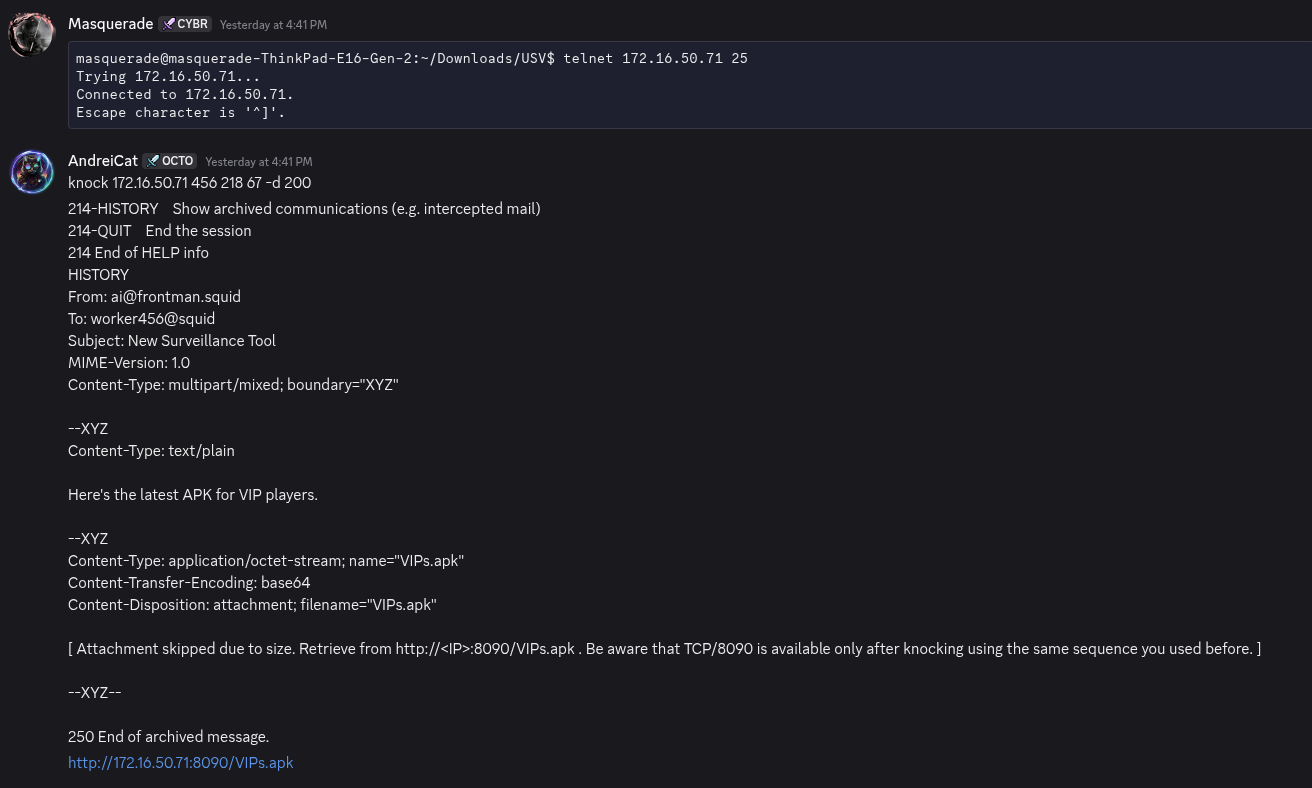The width and height of the screenshot is (1312, 788).
Task: Open the VIPs.apk URL link
Action: tap(180, 763)
